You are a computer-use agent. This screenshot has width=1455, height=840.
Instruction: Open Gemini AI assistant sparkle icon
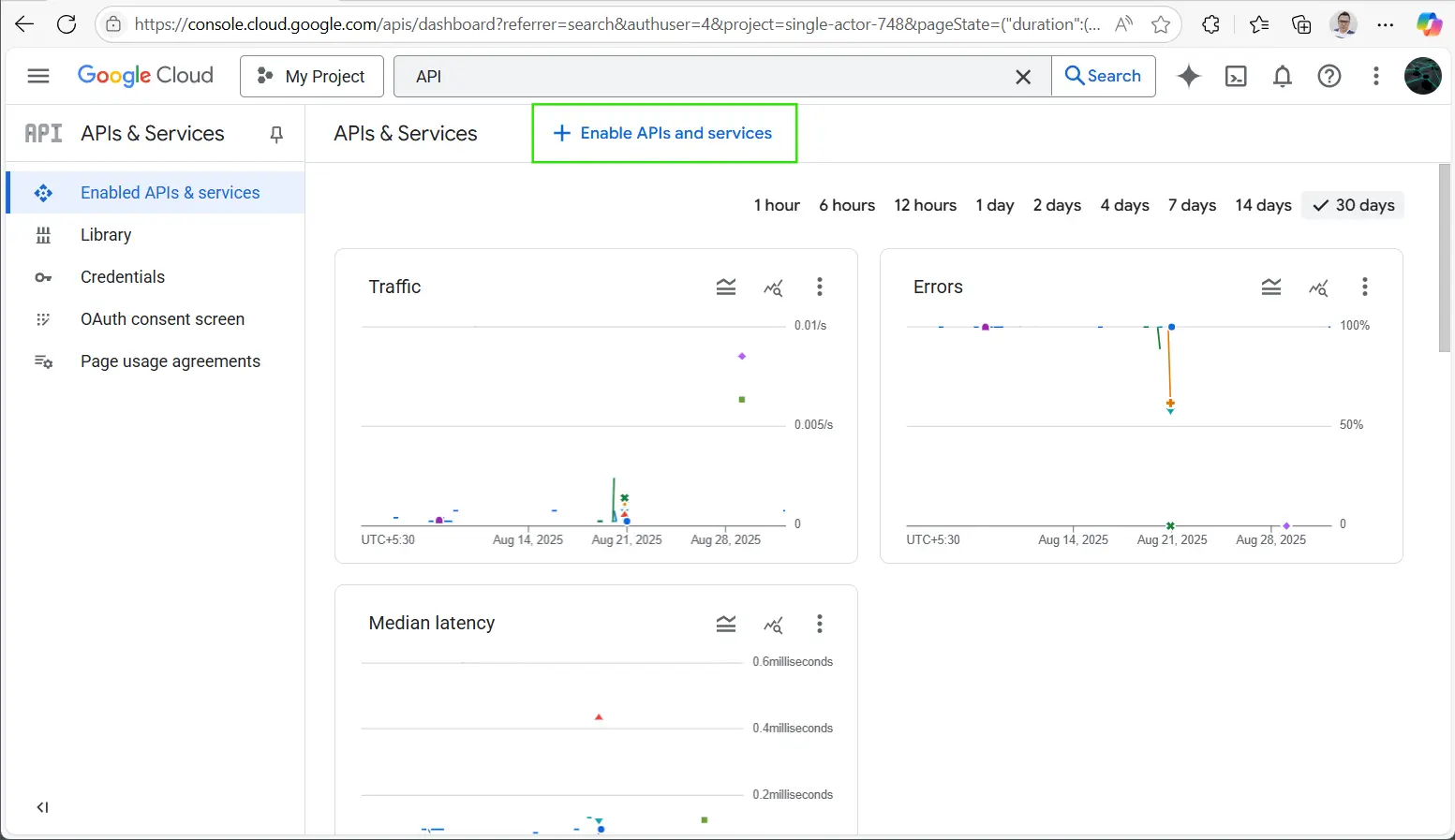coord(1189,77)
